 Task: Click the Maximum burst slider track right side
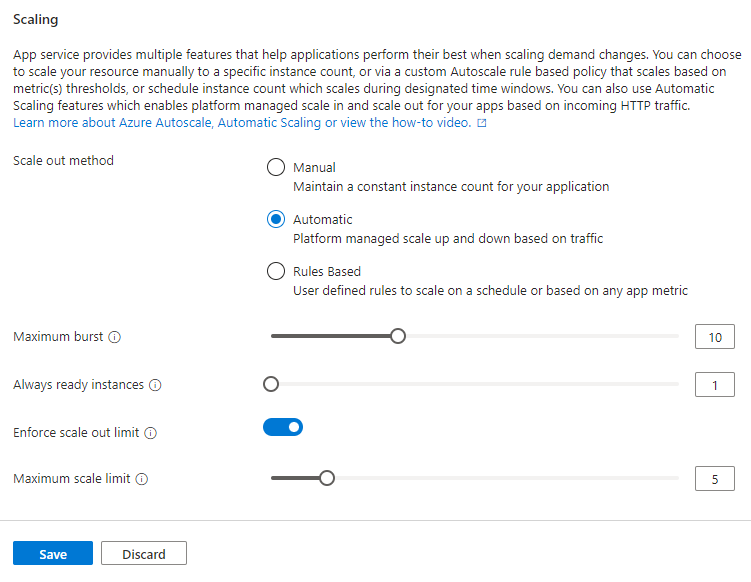coord(542,336)
